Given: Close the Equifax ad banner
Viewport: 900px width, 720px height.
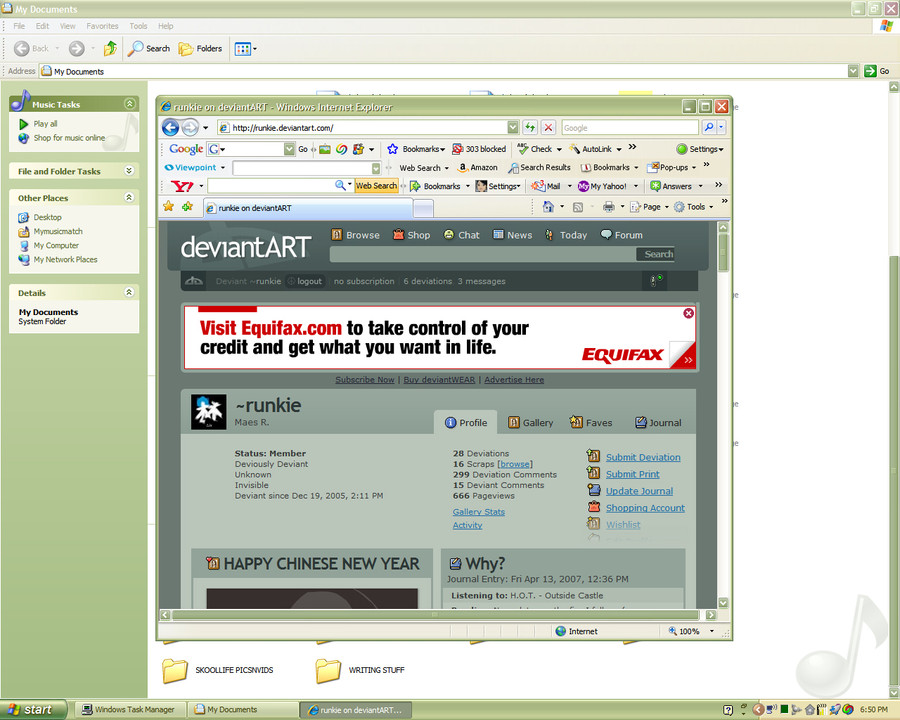Looking at the screenshot, I should 689,313.
